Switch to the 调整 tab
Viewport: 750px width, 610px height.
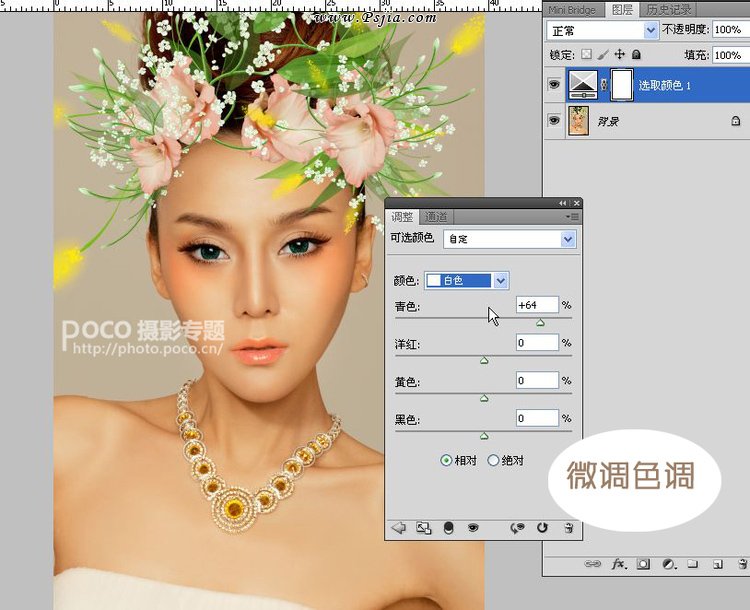click(402, 217)
